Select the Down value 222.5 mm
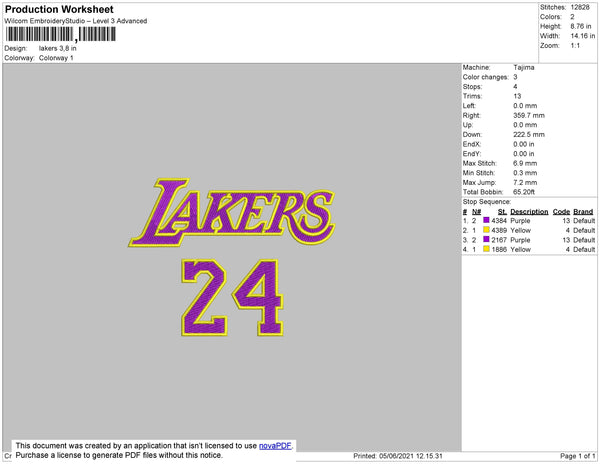The image size is (600, 464). tap(529, 134)
